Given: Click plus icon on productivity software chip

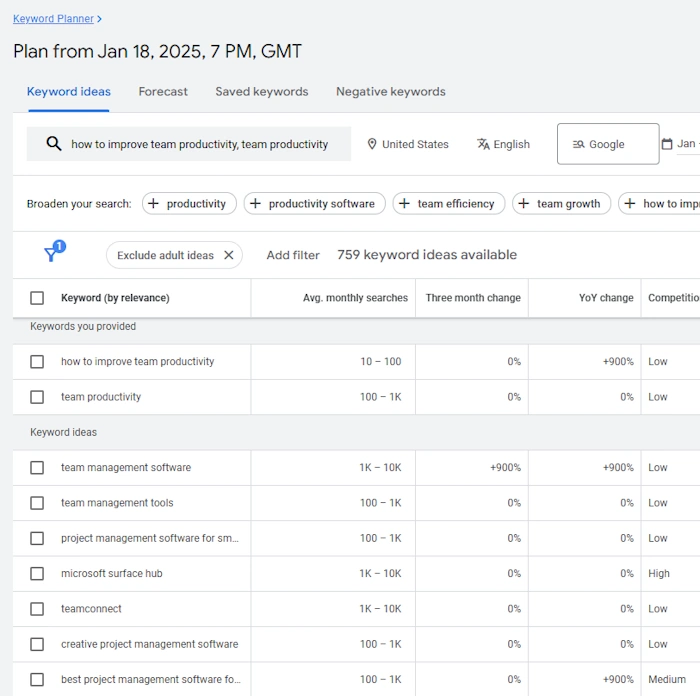Looking at the screenshot, I should coord(255,204).
